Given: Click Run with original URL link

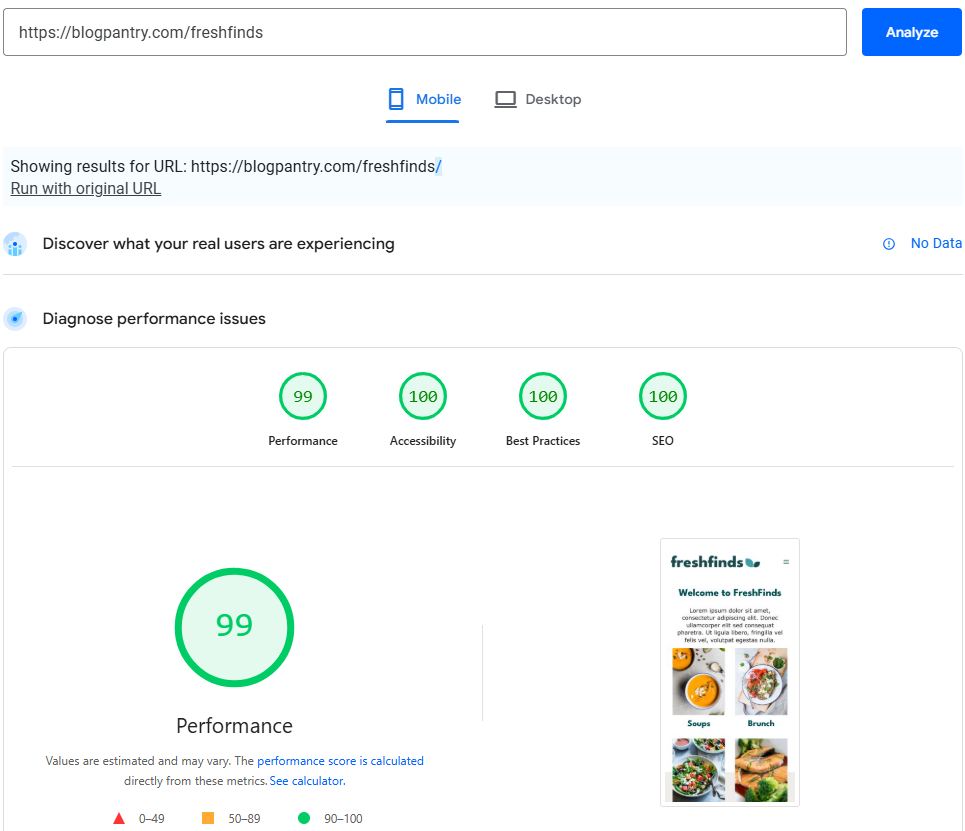Looking at the screenshot, I should pyautogui.click(x=86, y=188).
